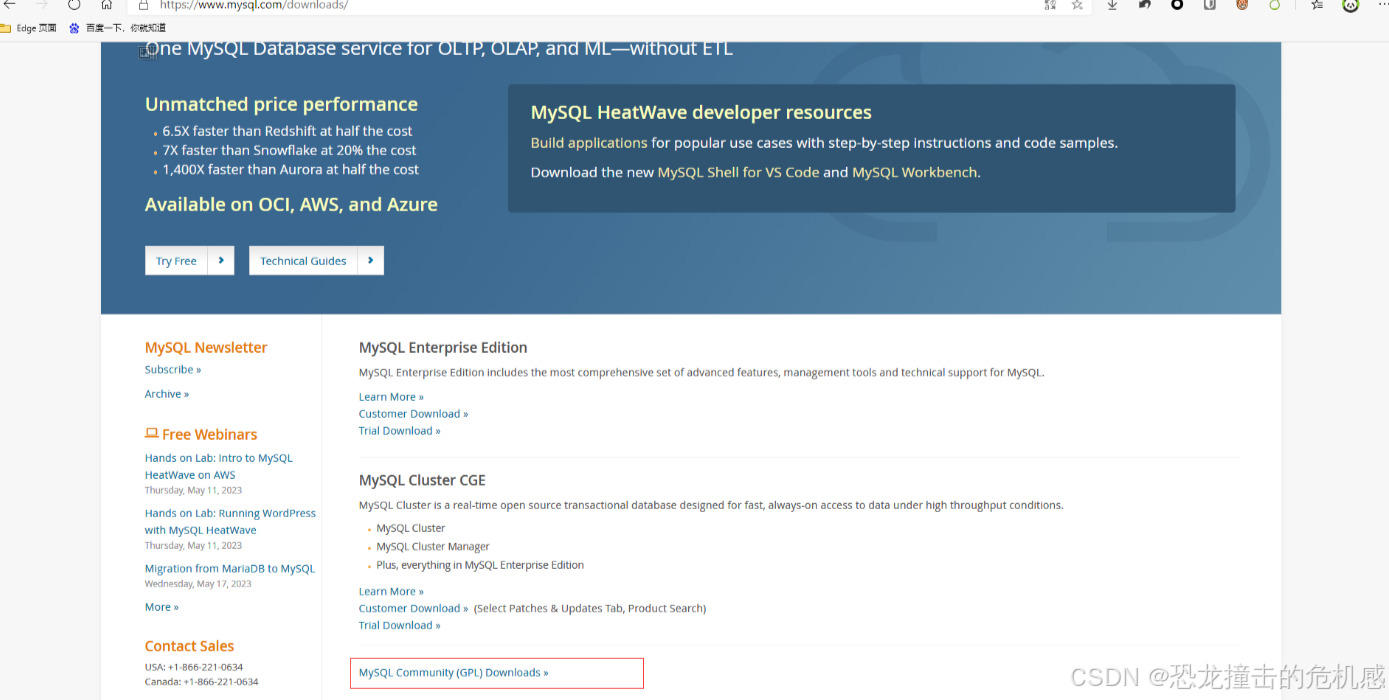Click Trial Download under Enterprise Edition
1389x700 pixels.
point(399,431)
